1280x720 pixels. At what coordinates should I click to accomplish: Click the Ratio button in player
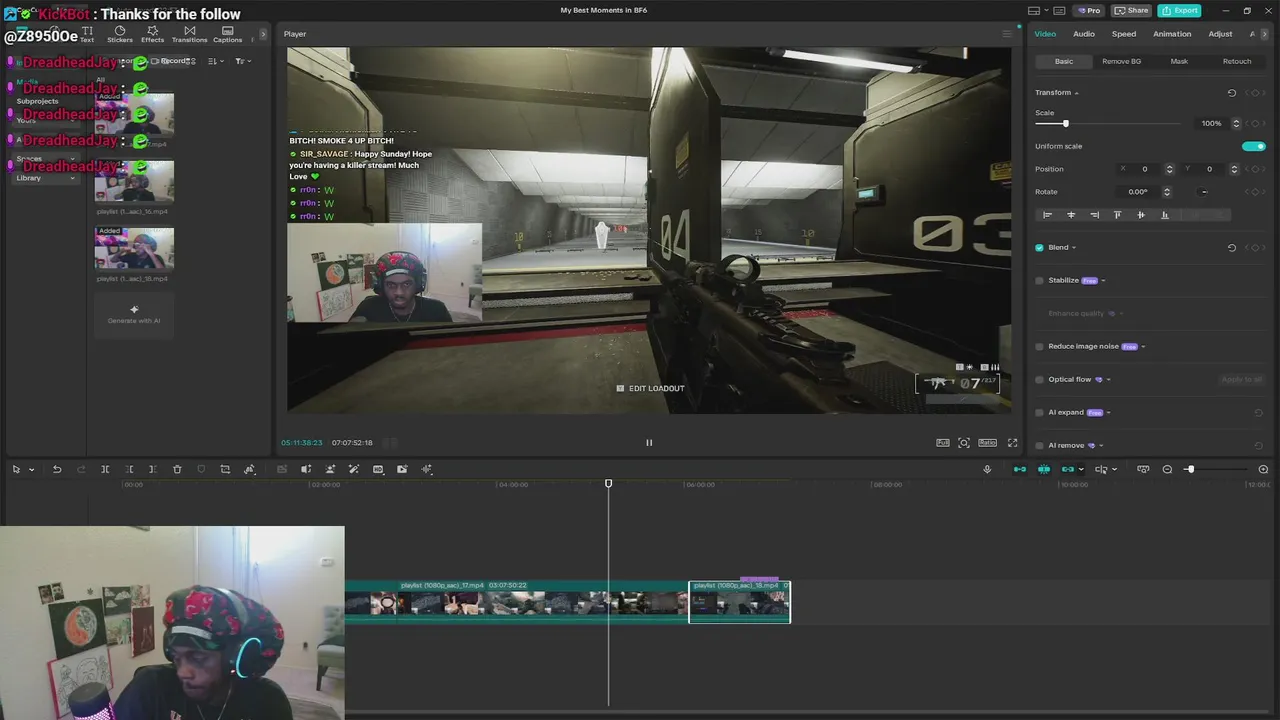coord(987,442)
